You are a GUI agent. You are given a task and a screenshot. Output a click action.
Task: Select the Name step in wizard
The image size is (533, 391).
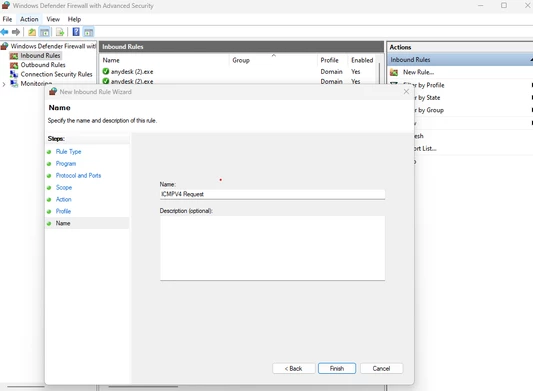point(63,223)
